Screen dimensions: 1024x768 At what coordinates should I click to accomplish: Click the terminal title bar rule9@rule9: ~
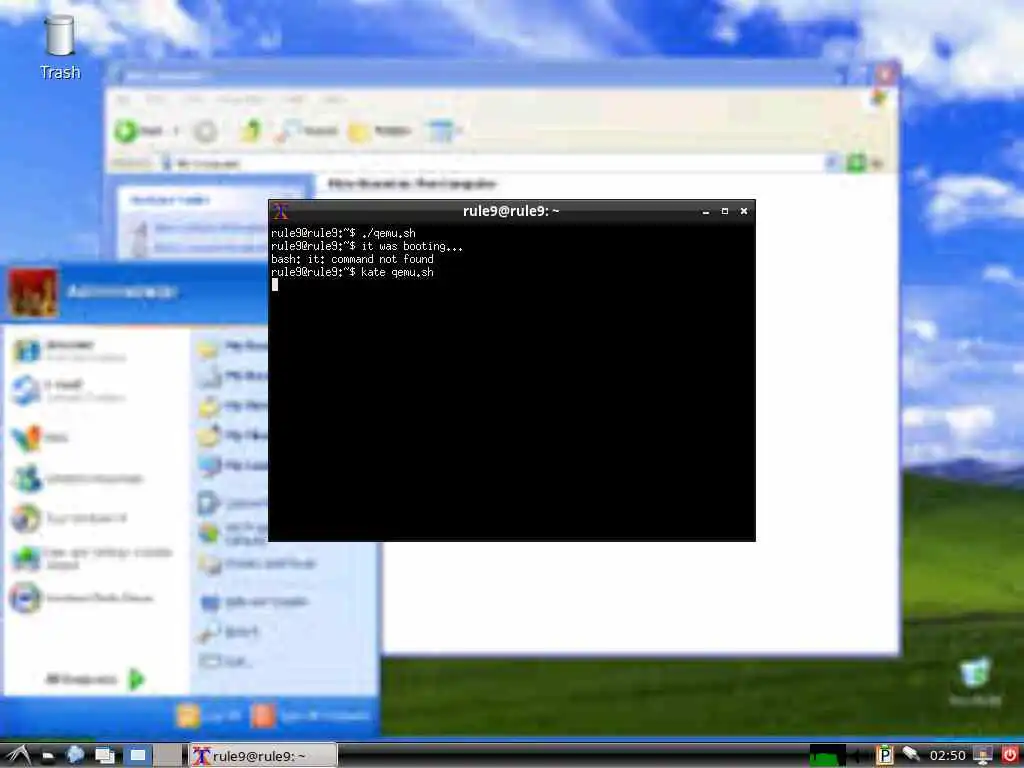511,211
